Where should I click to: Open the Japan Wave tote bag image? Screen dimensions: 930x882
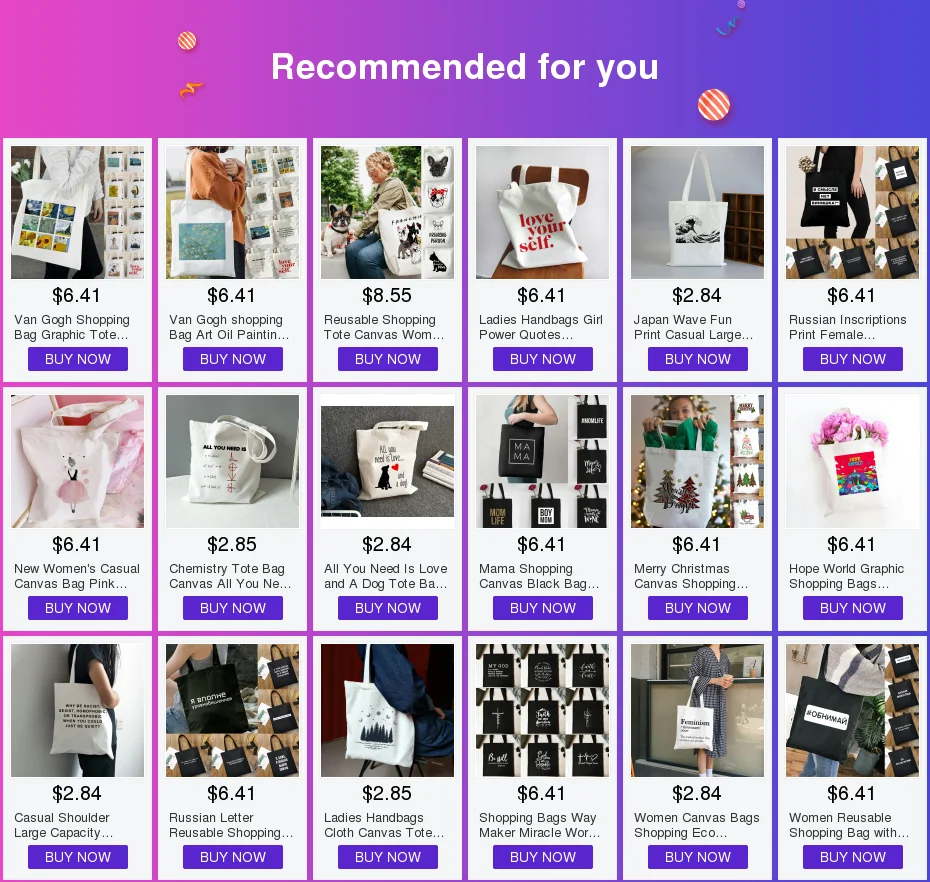(698, 212)
